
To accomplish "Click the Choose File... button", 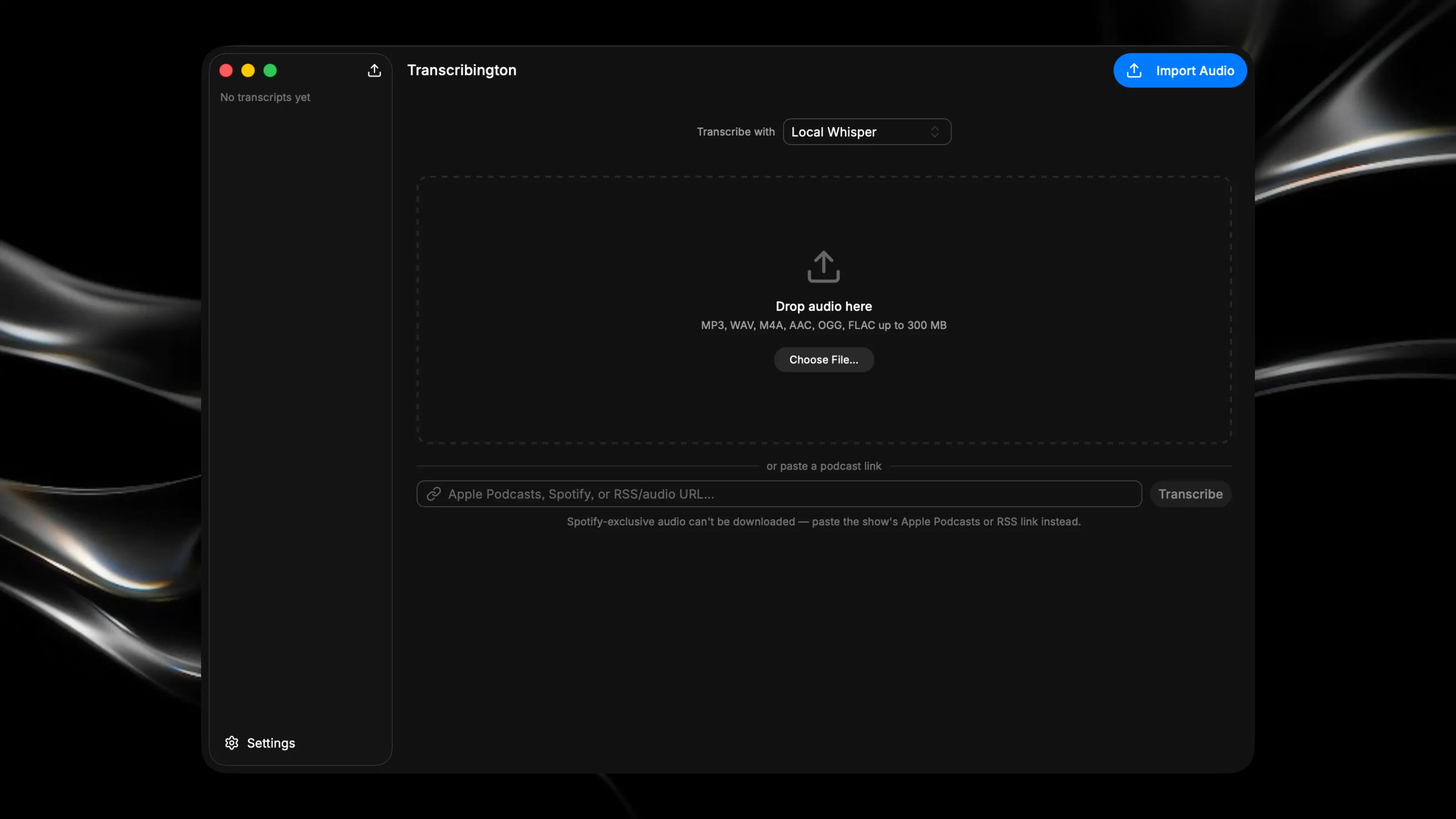I will 824,359.
